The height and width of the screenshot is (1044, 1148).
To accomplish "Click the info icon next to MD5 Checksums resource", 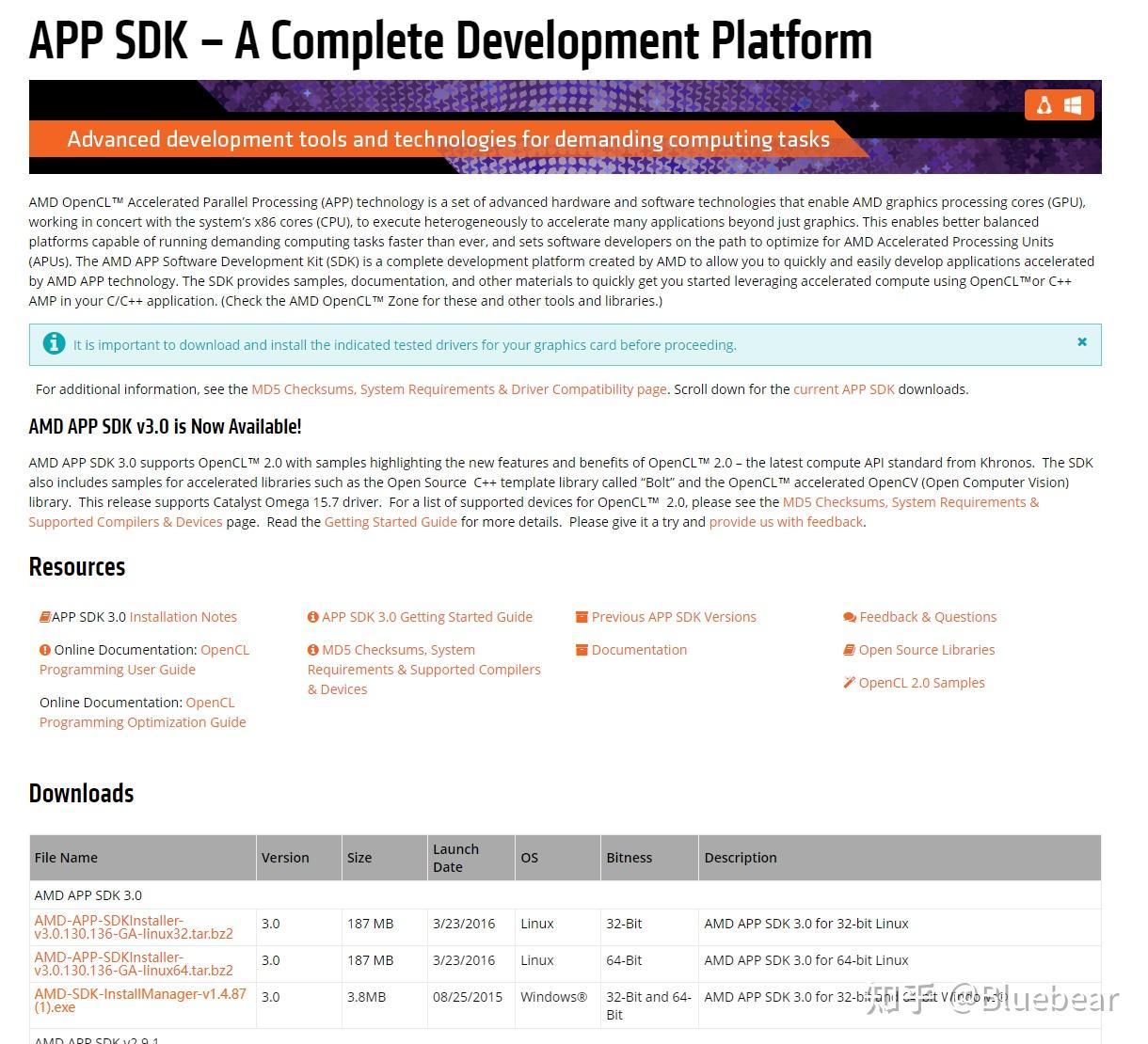I will pyautogui.click(x=313, y=649).
